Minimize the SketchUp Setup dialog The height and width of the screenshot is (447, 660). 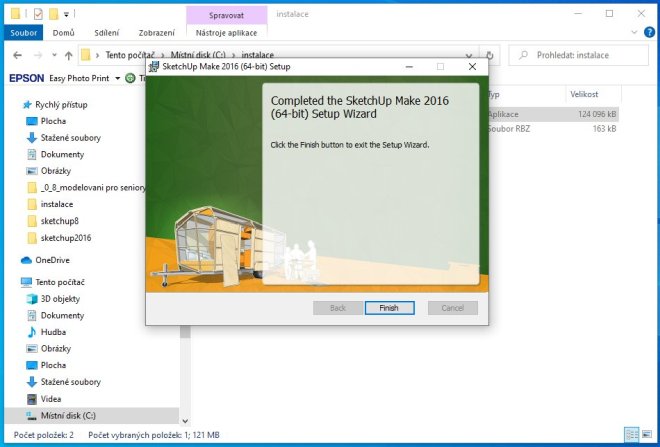pos(409,67)
